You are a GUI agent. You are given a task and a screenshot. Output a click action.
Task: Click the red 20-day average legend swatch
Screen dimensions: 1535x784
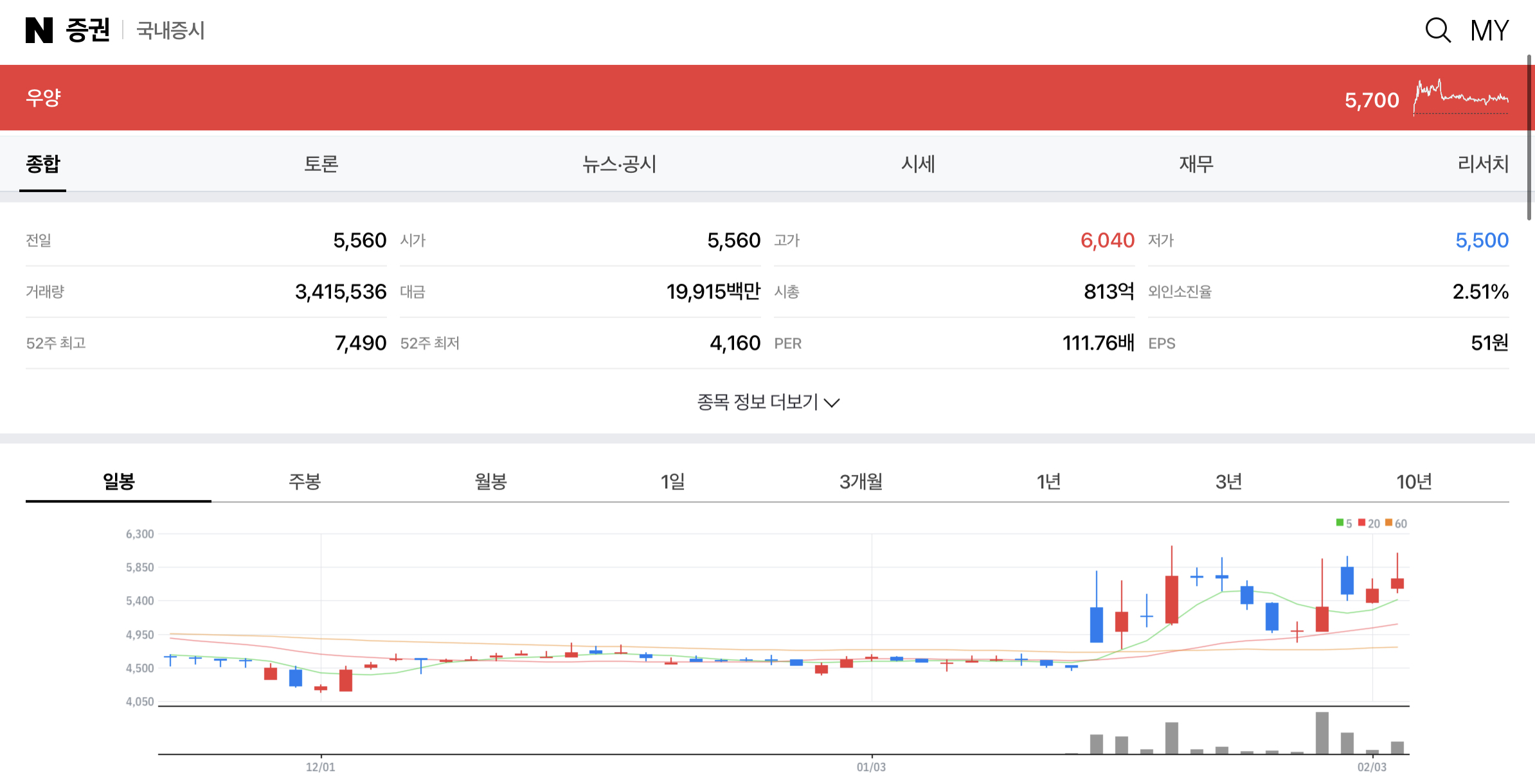click(1361, 523)
